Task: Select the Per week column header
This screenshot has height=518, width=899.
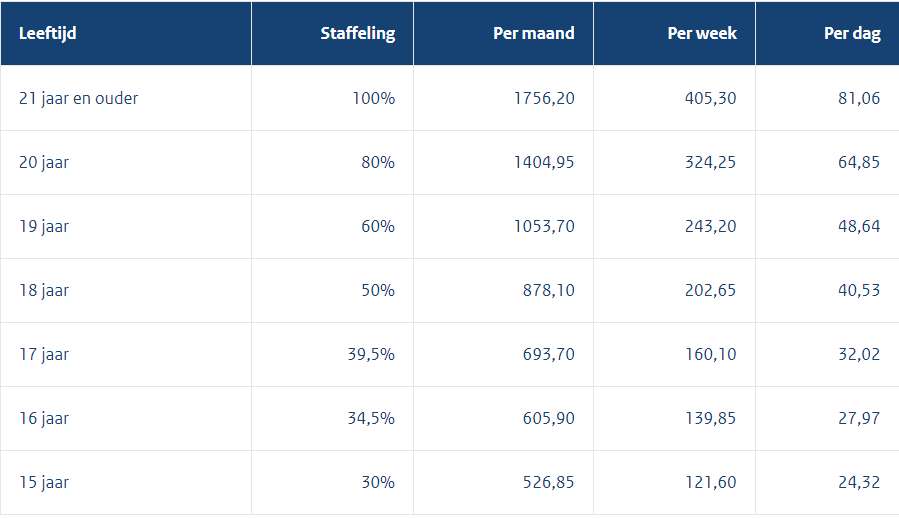Action: (x=701, y=33)
